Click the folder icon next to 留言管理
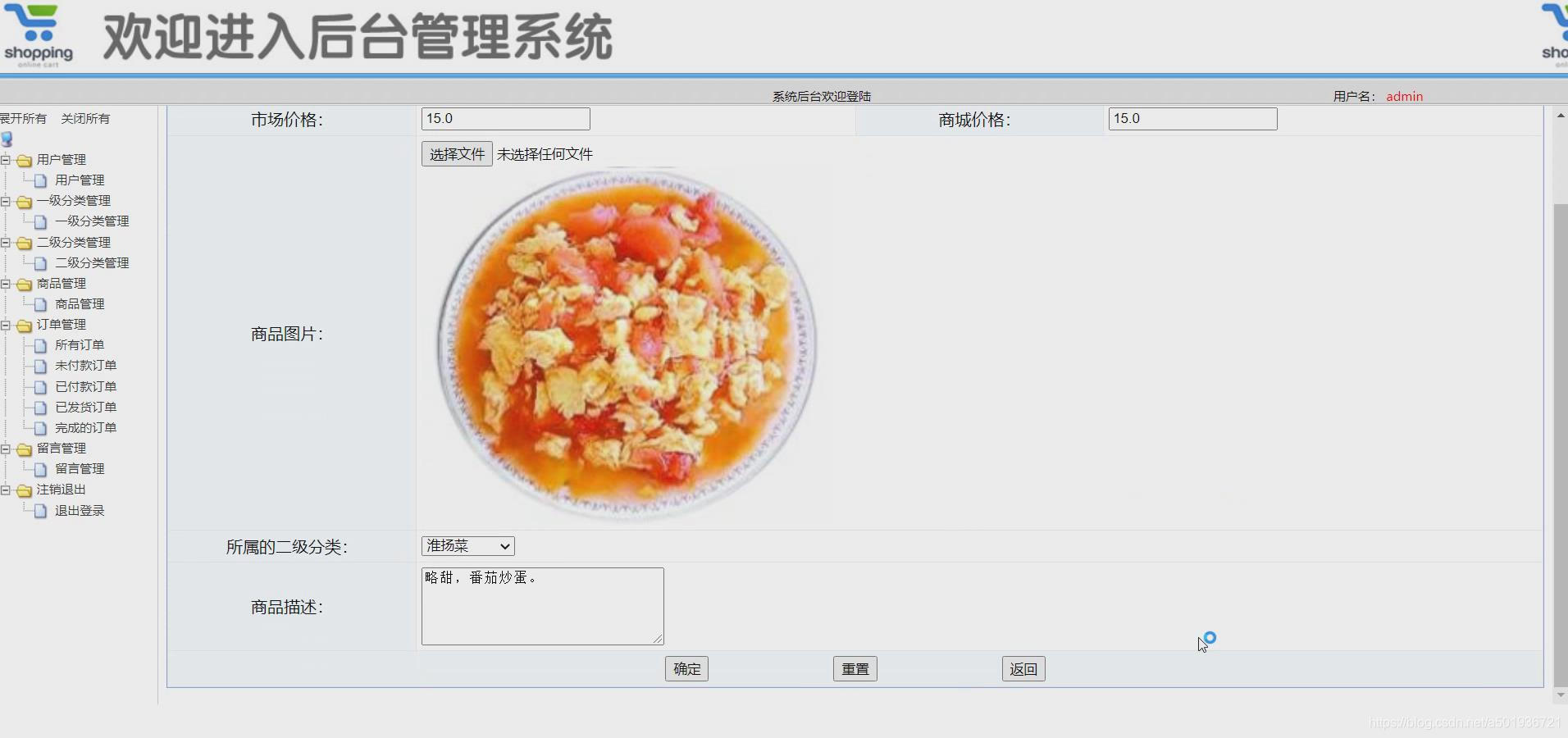This screenshot has height=738, width=1568. [24, 449]
